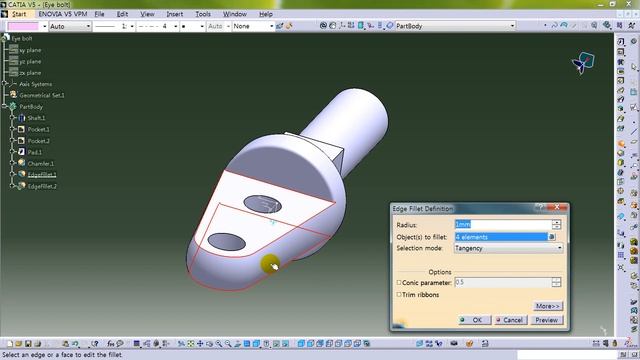Click the Apply Material orange sphere icon

tap(469, 344)
